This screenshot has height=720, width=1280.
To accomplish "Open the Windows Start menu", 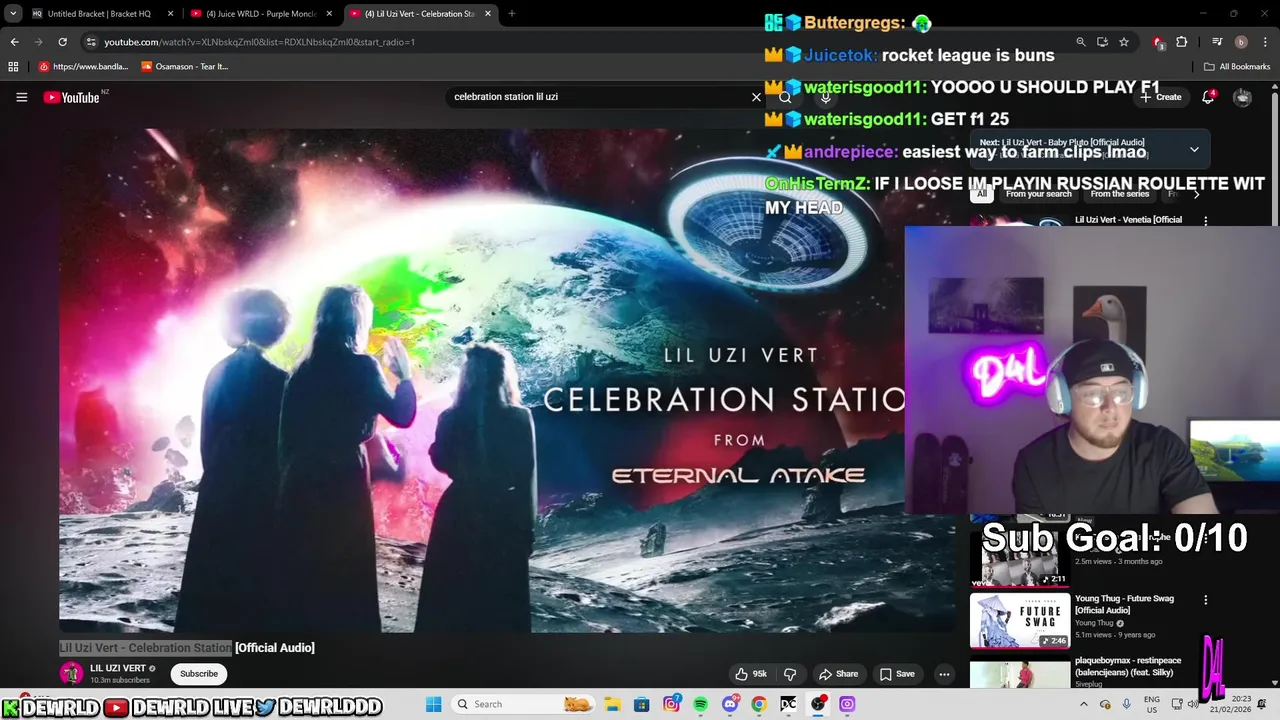I will click(x=434, y=704).
